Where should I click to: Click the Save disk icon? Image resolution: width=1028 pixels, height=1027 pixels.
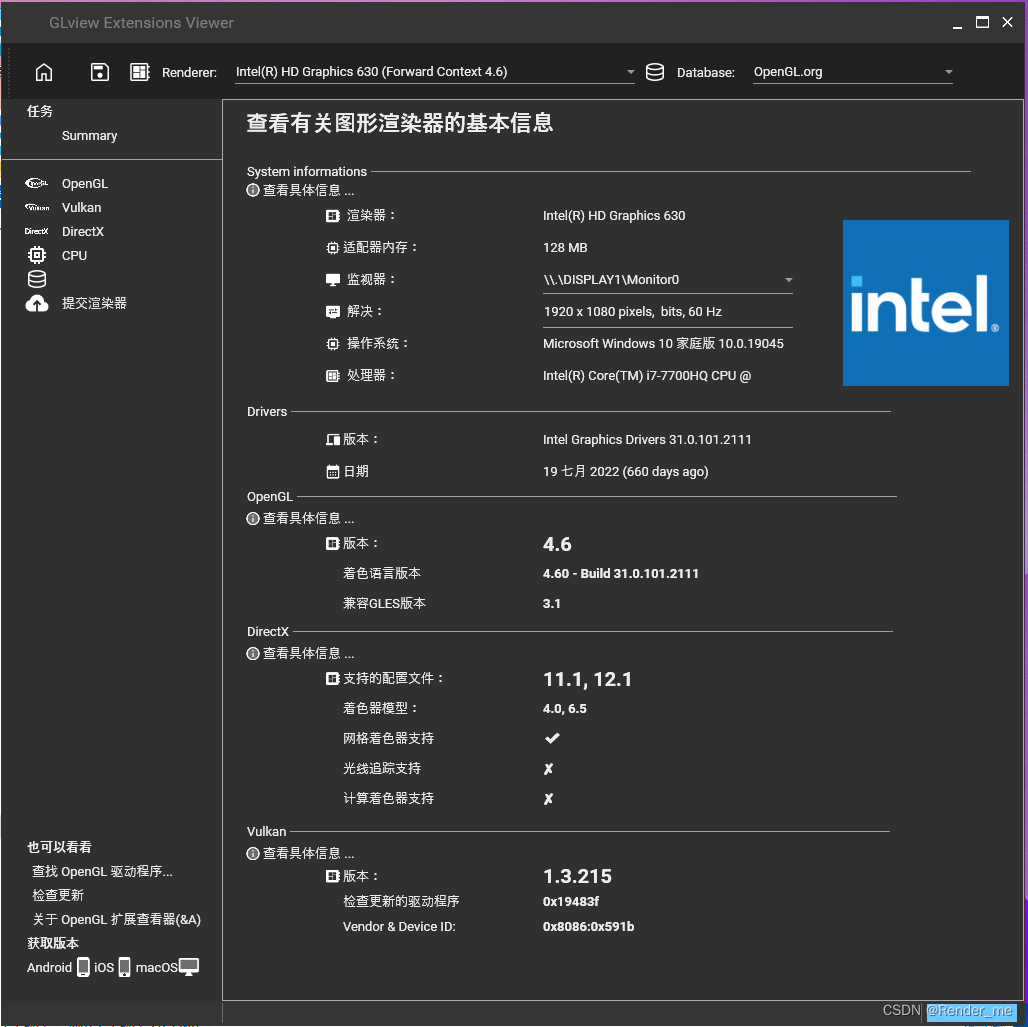[100, 72]
